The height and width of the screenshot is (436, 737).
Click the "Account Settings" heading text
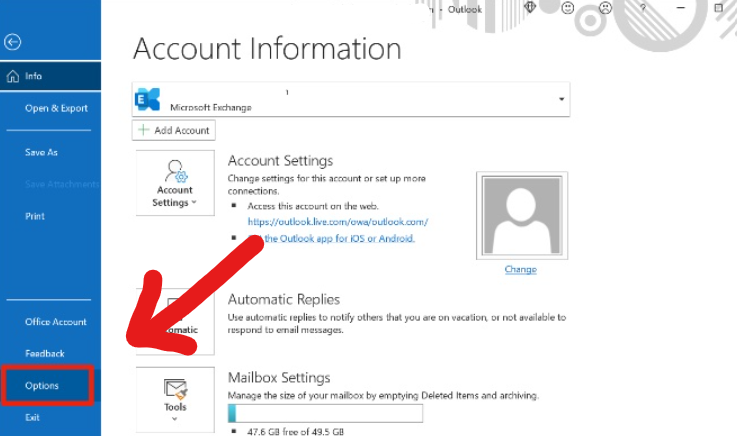(x=281, y=161)
